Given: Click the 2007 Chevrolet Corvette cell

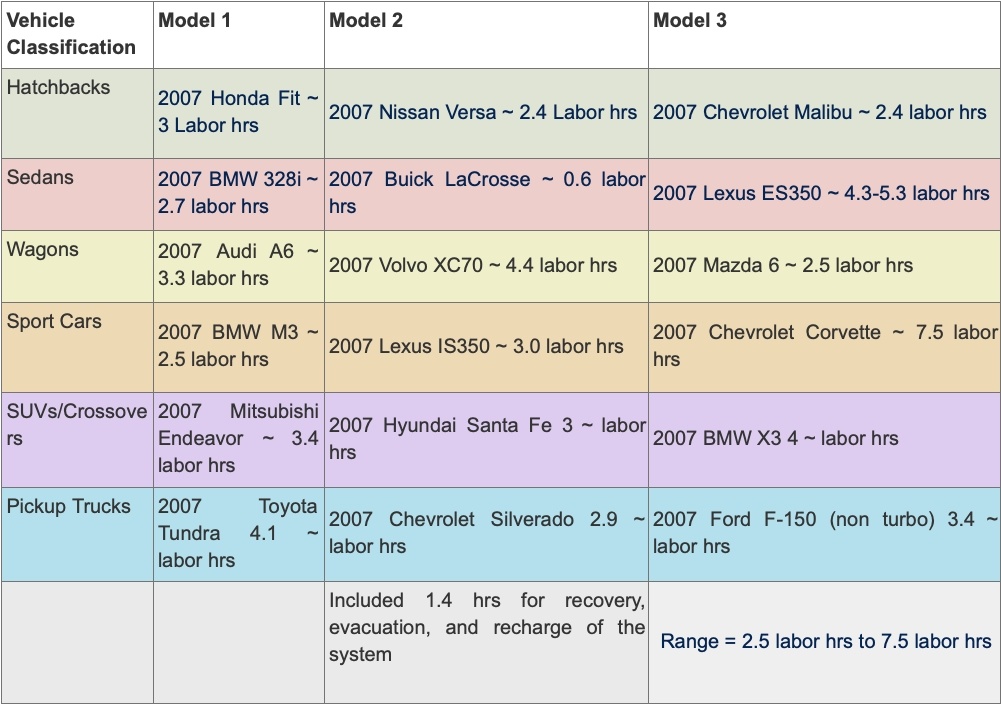Looking at the screenshot, I should click(x=824, y=347).
